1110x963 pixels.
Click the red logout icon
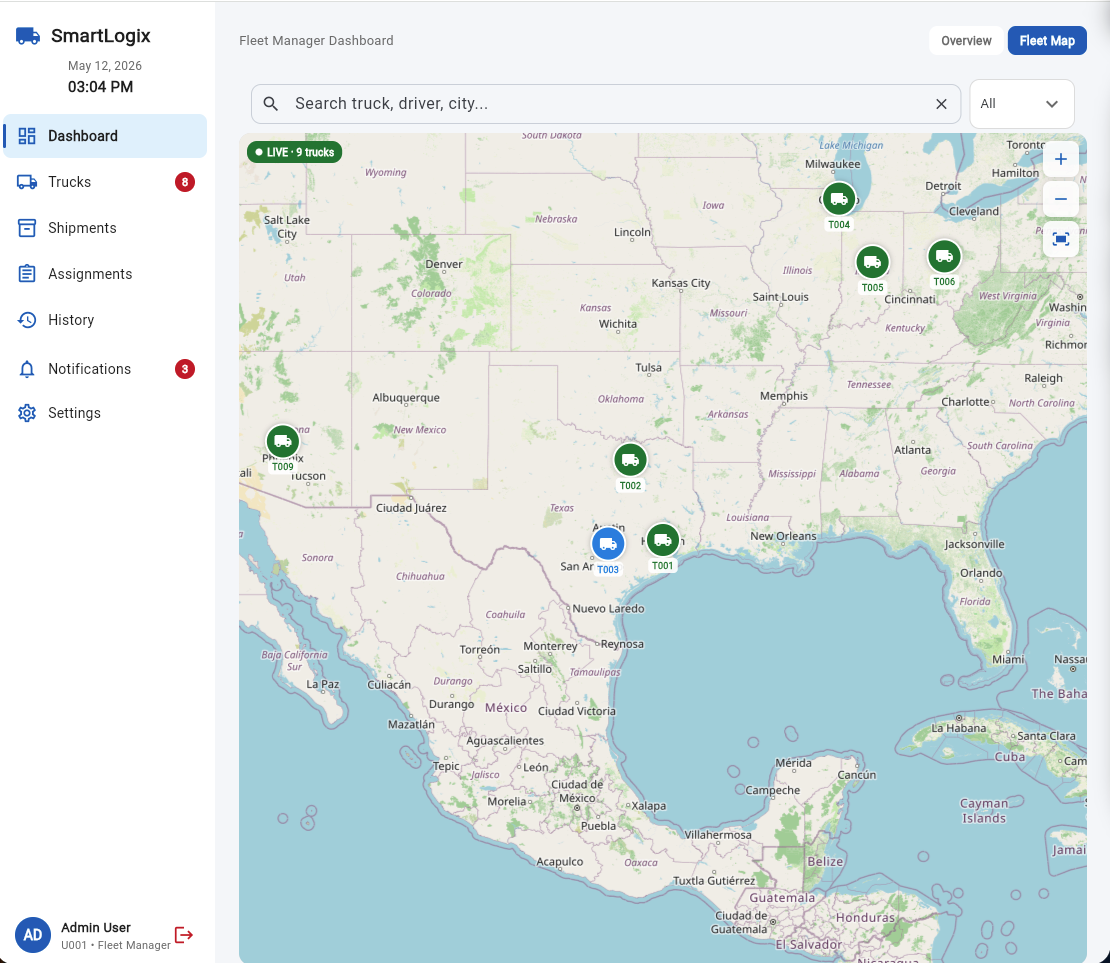(184, 935)
